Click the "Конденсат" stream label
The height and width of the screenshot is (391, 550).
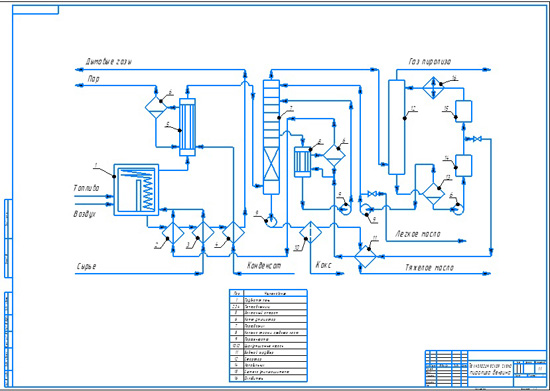[264, 265]
